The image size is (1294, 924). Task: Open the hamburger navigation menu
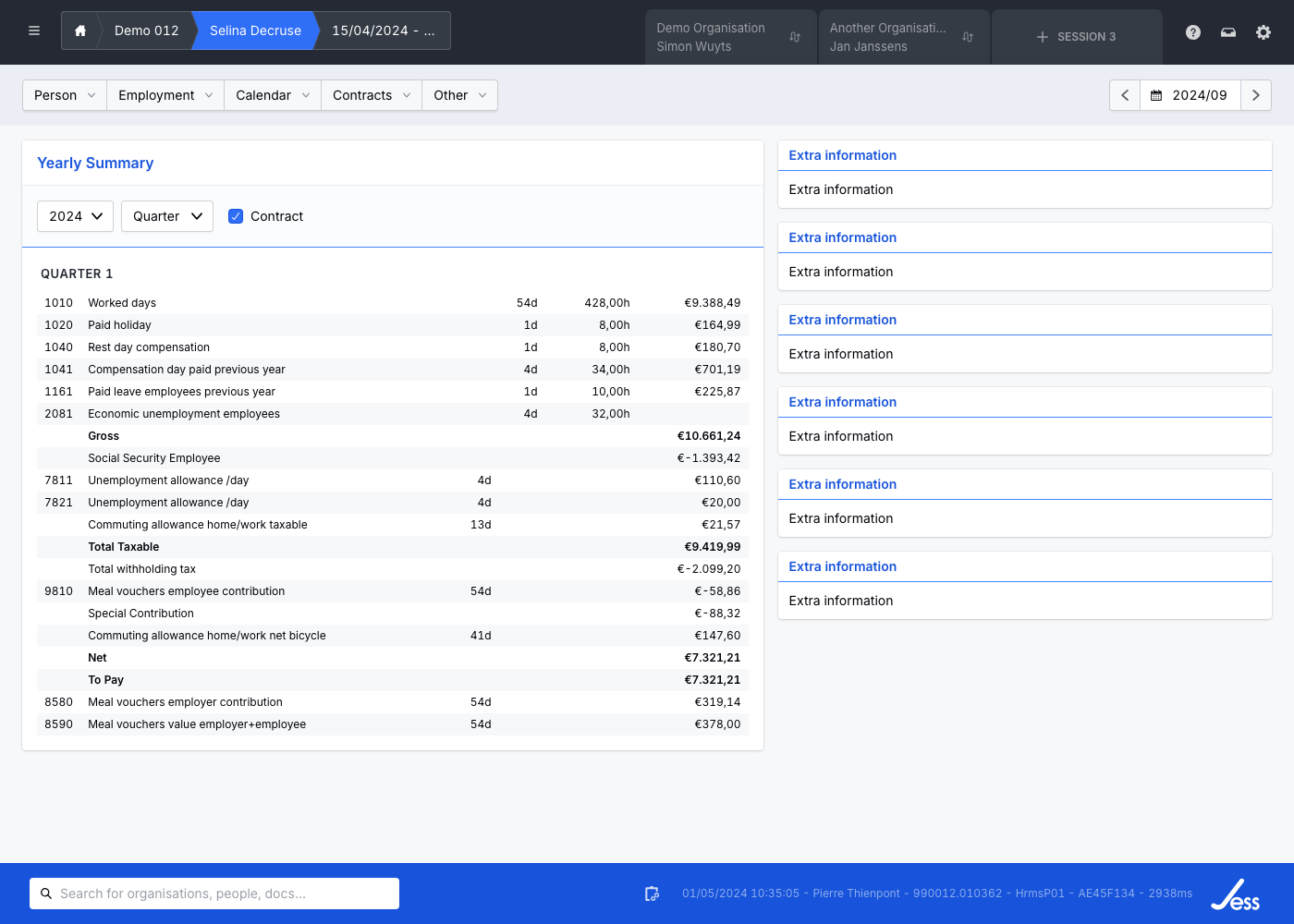tap(34, 30)
